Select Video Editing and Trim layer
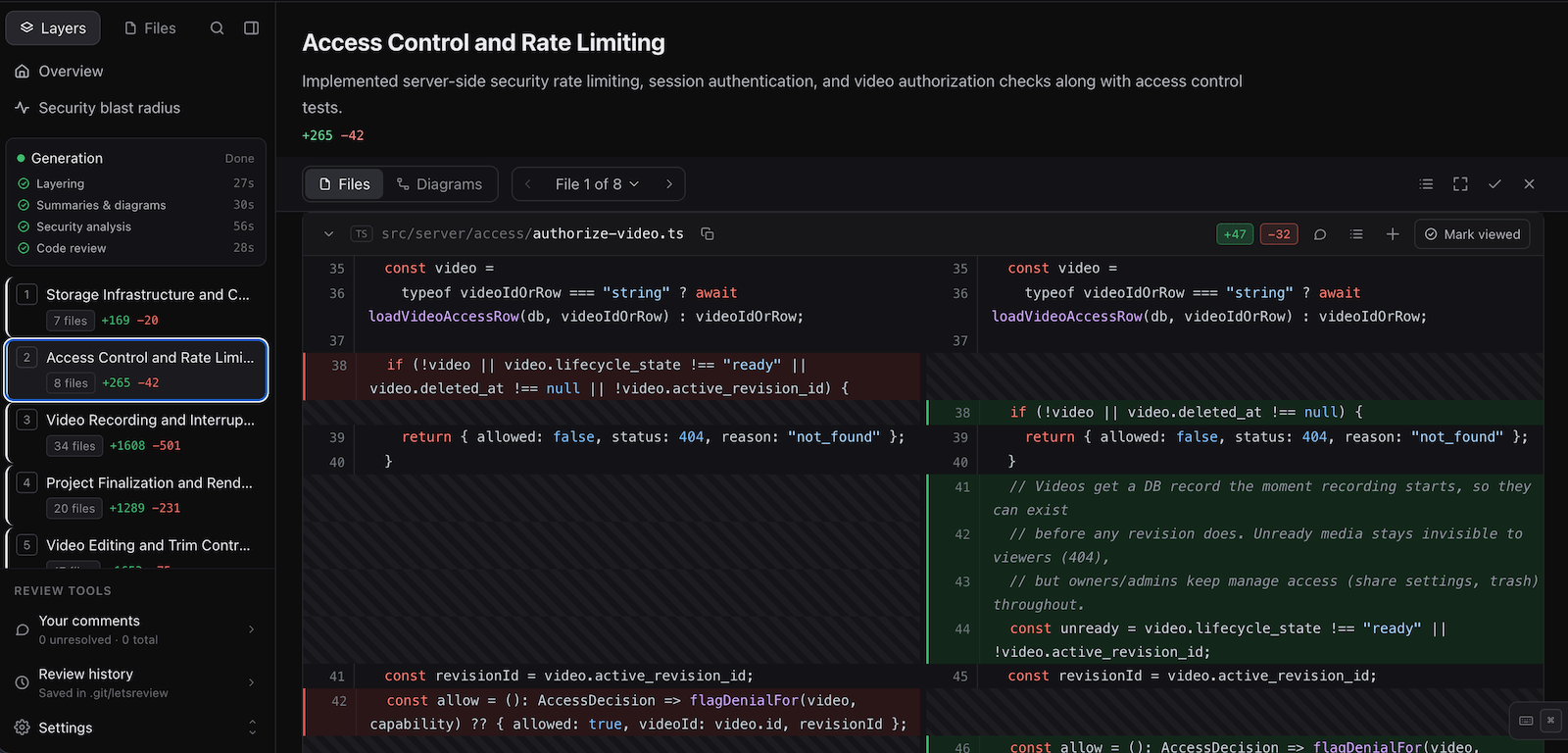Screen dimensions: 1568x753 click(136, 549)
